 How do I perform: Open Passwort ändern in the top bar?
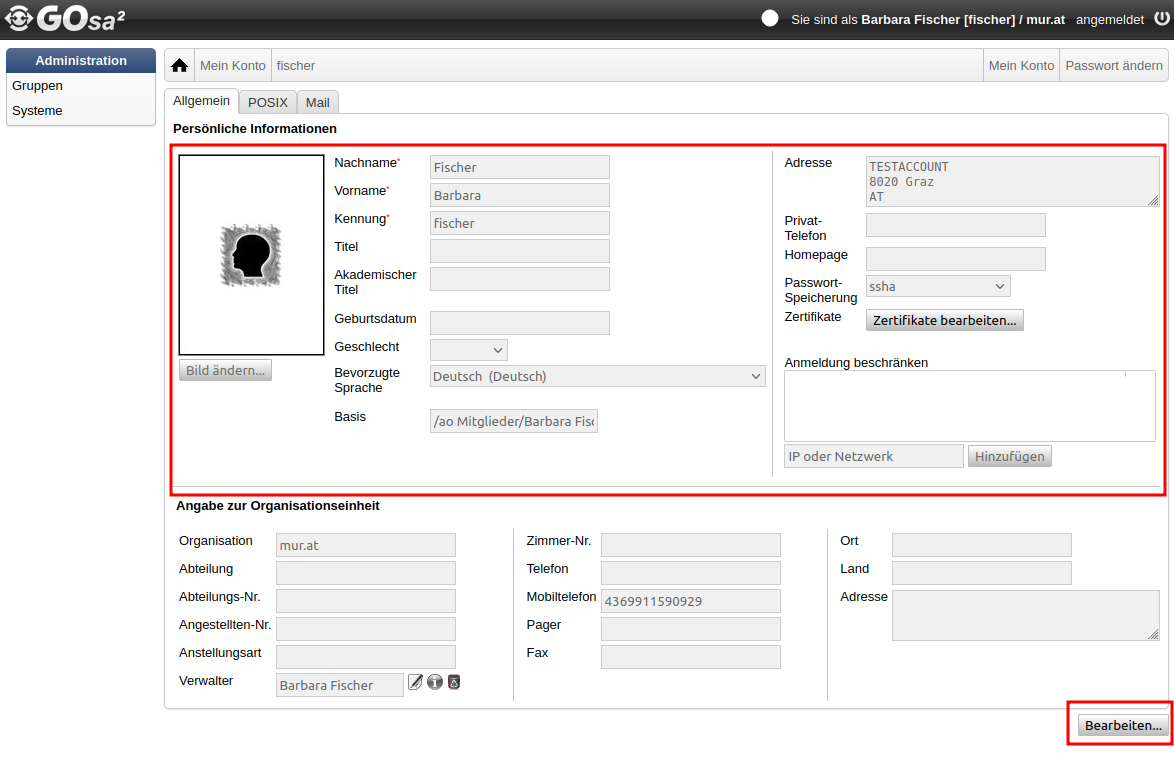1114,66
